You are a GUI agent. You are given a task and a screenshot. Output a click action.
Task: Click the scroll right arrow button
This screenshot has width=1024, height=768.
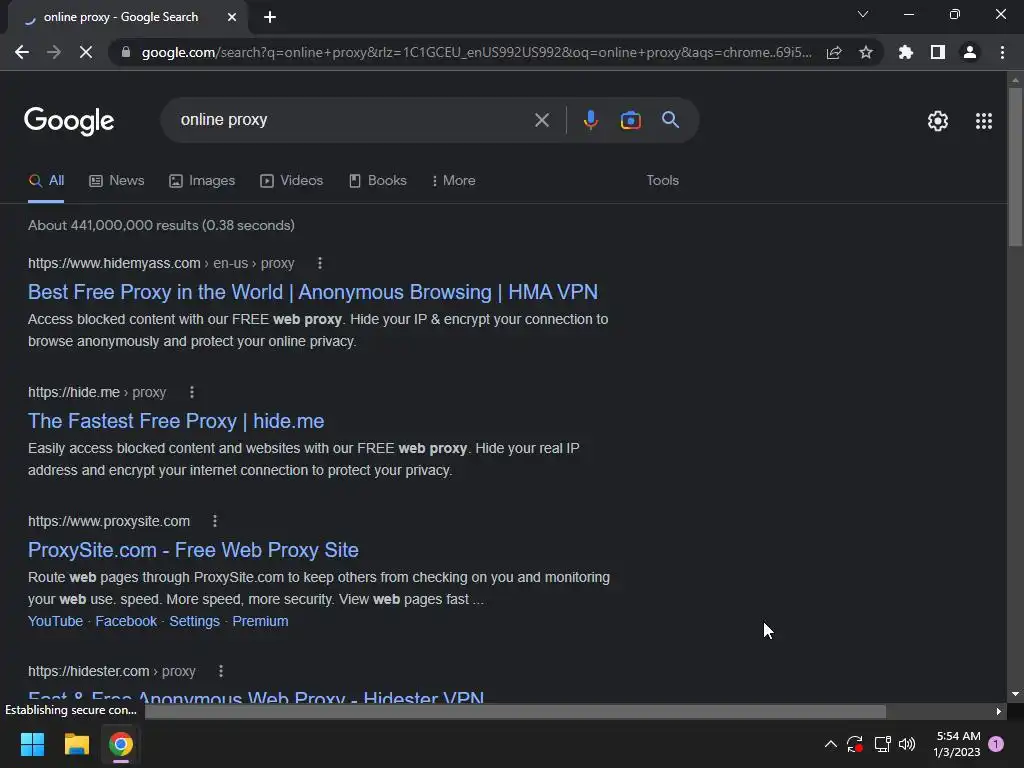[x=998, y=711]
